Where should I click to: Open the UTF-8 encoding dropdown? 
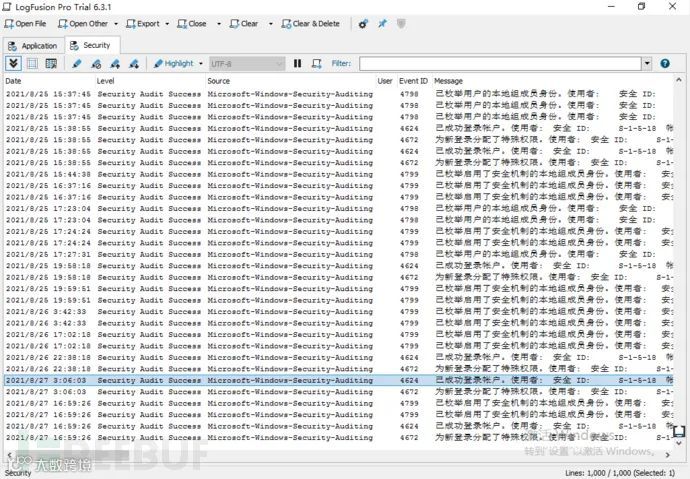[x=246, y=64]
